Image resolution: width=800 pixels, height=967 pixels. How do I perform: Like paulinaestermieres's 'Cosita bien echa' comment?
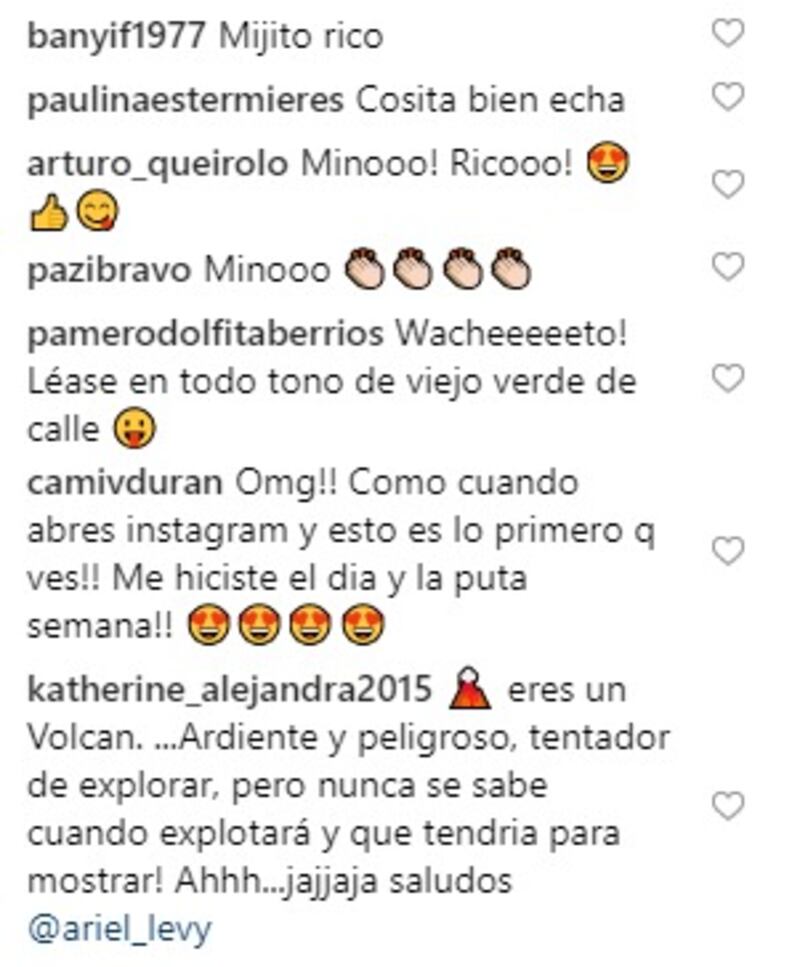pos(728,97)
